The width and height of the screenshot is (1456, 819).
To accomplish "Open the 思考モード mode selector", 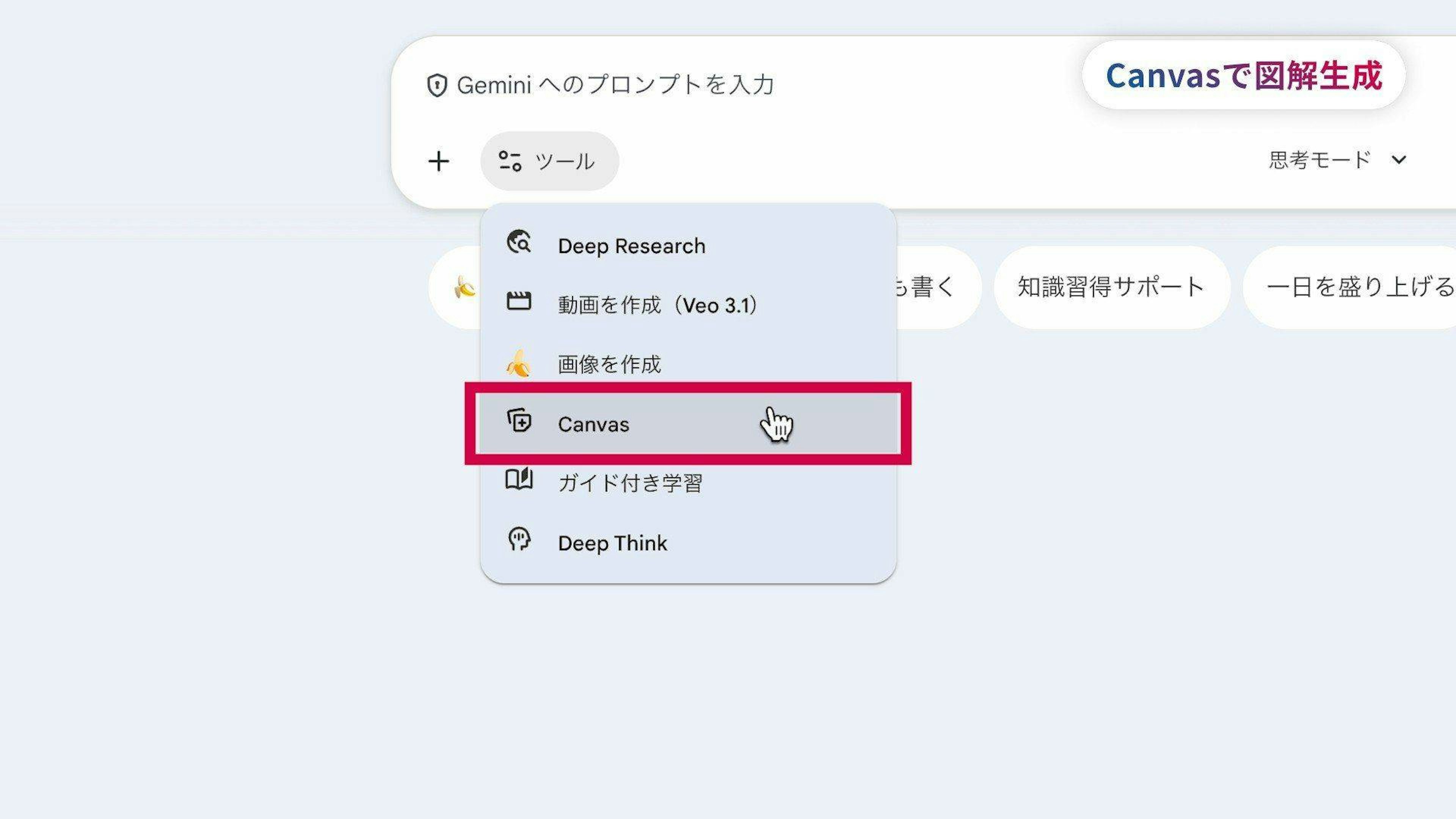I will pyautogui.click(x=1319, y=160).
